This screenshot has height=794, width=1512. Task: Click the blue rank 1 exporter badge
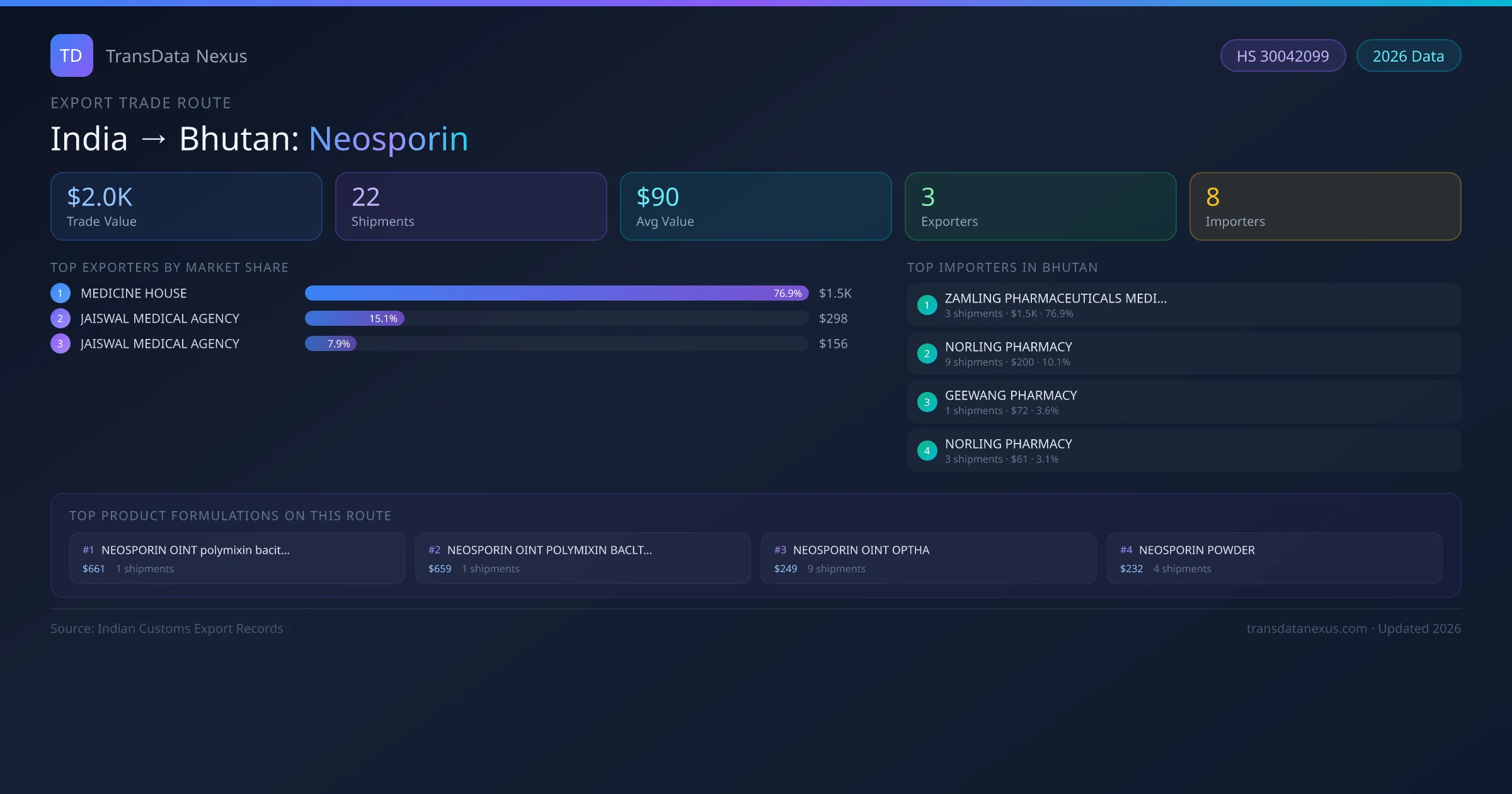point(60,293)
